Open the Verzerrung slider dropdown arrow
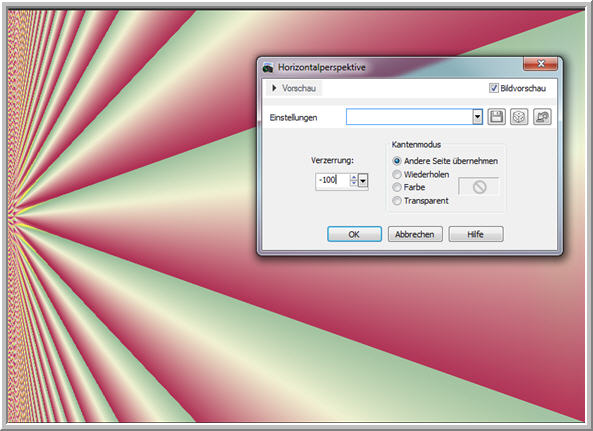593x431 pixels. tap(363, 181)
